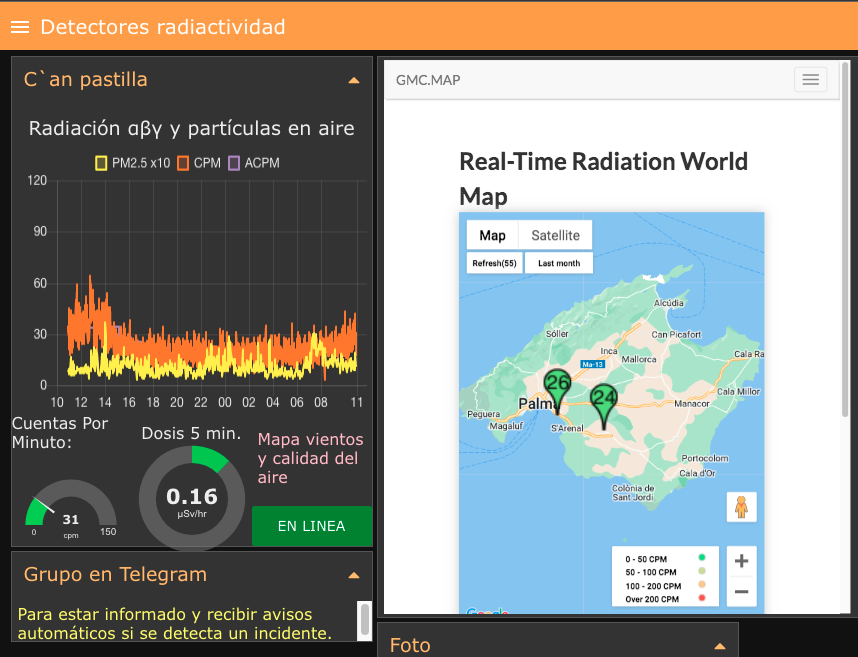The height and width of the screenshot is (657, 858).
Task: Click the Over 200 CPM legend entry
Action: 665,599
